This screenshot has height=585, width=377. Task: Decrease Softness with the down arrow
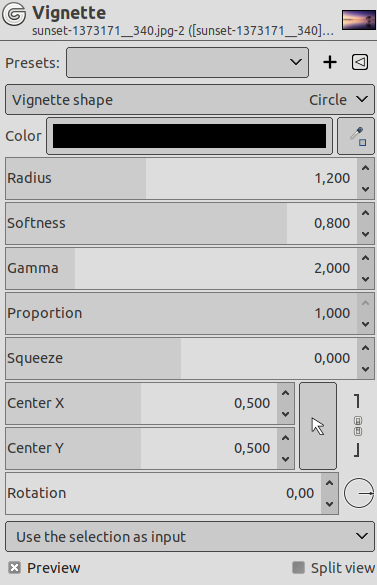point(365,234)
